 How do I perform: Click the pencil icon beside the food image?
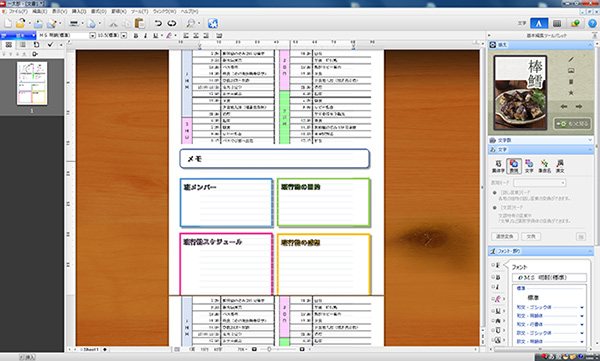click(571, 59)
